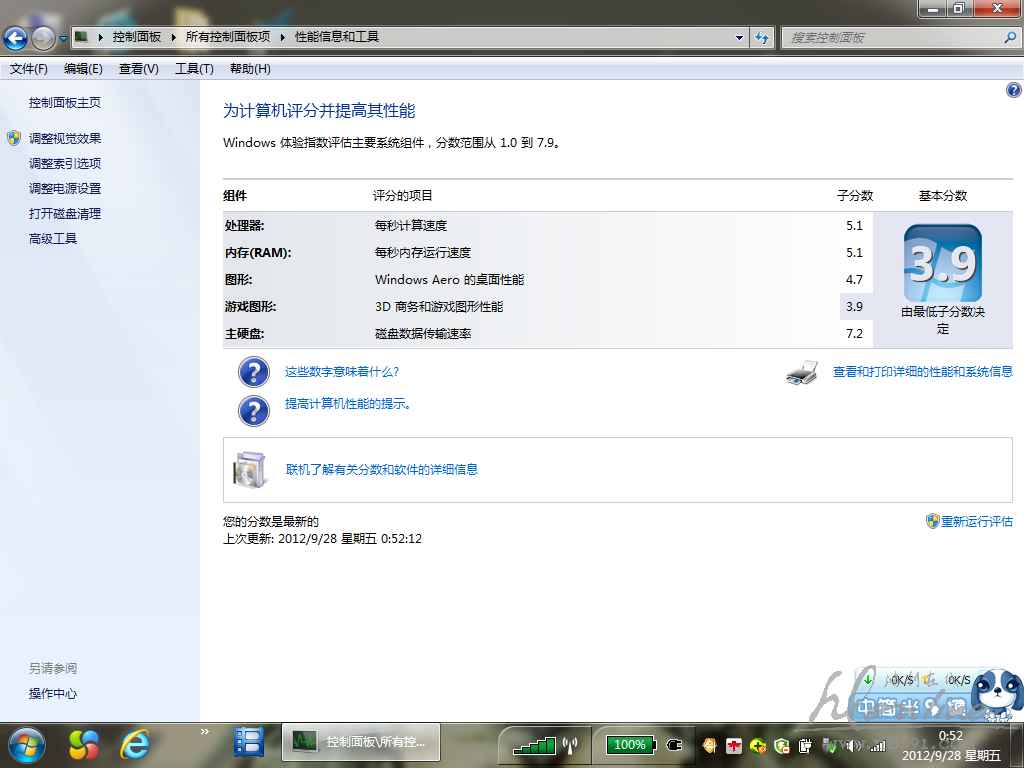1024x768 pixels.
Task: Click the blue Back arrow button
Action: [x=15, y=38]
